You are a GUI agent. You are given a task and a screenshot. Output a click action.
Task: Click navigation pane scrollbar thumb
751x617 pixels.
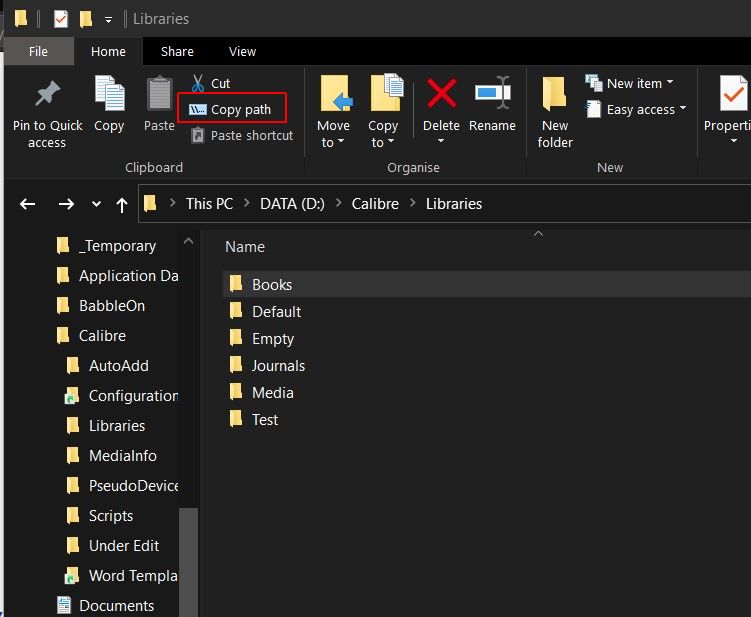coord(189,562)
